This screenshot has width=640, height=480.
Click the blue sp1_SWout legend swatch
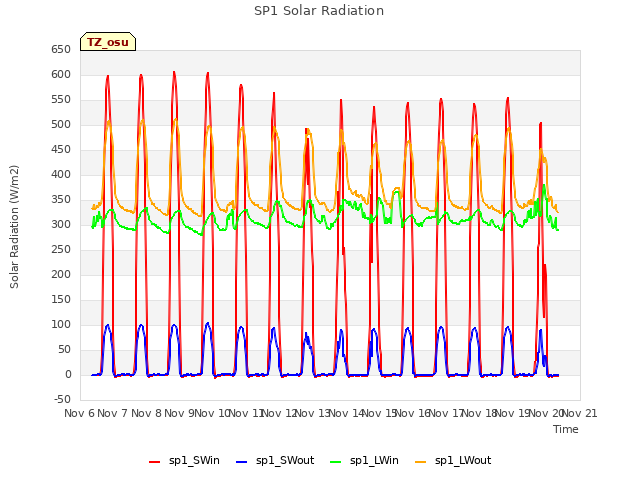coord(242,462)
